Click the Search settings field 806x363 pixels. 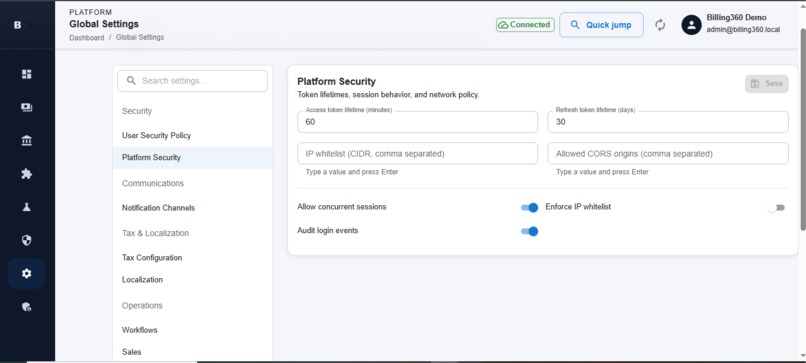click(x=192, y=81)
